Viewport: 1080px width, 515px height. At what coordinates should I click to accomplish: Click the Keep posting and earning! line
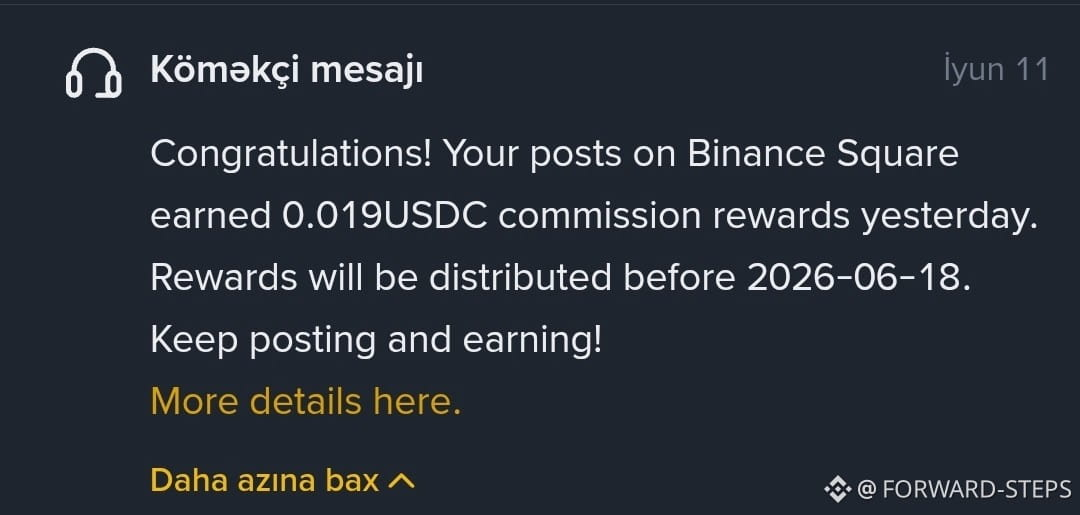coord(376,340)
